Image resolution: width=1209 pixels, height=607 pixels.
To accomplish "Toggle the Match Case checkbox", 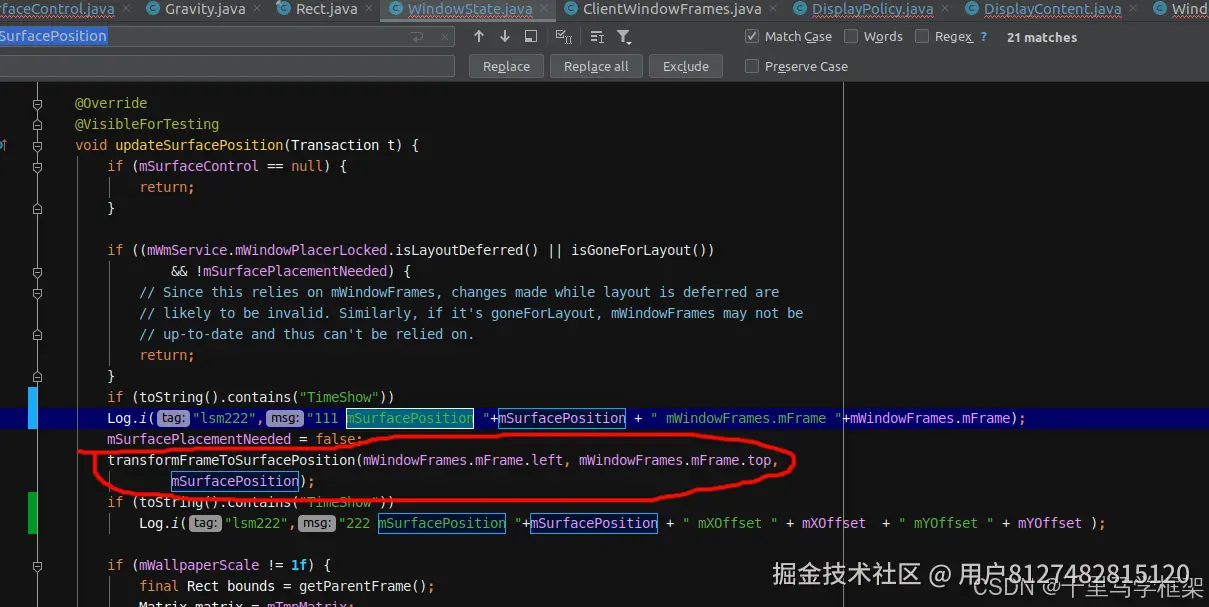I will (x=752, y=37).
